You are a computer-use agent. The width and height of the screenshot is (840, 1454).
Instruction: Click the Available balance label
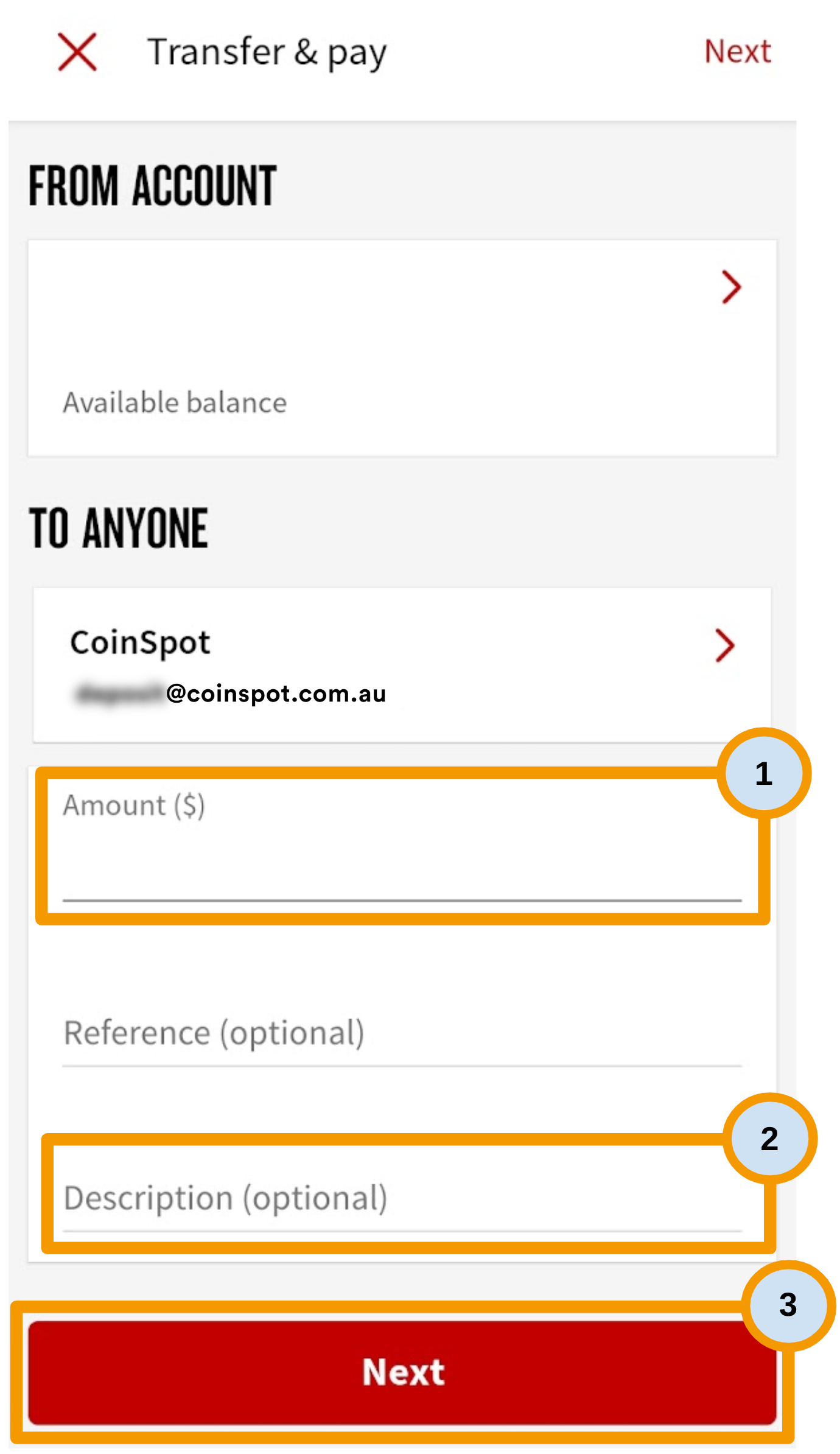[175, 402]
